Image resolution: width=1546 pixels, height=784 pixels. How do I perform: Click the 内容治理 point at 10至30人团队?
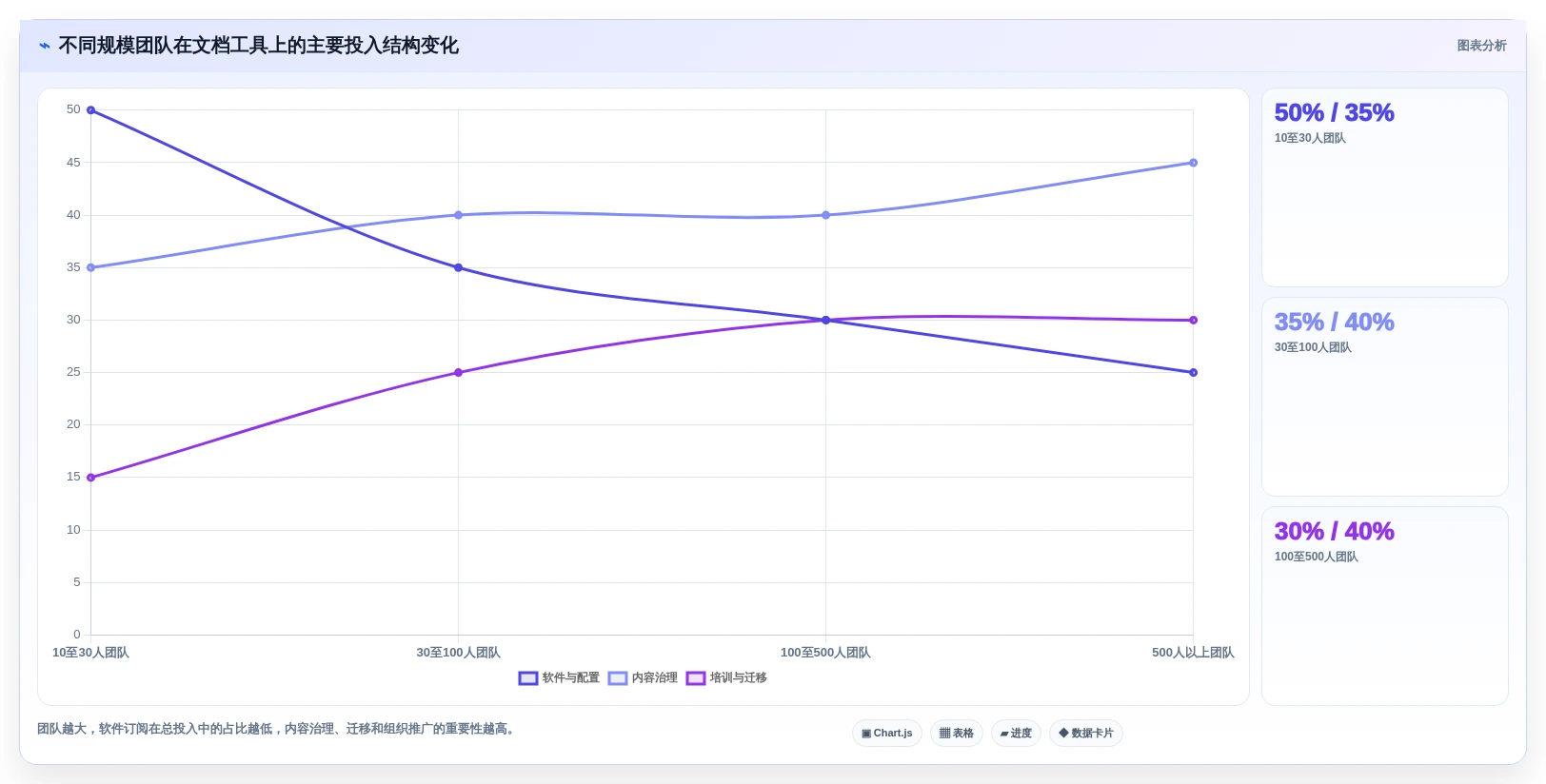(91, 267)
